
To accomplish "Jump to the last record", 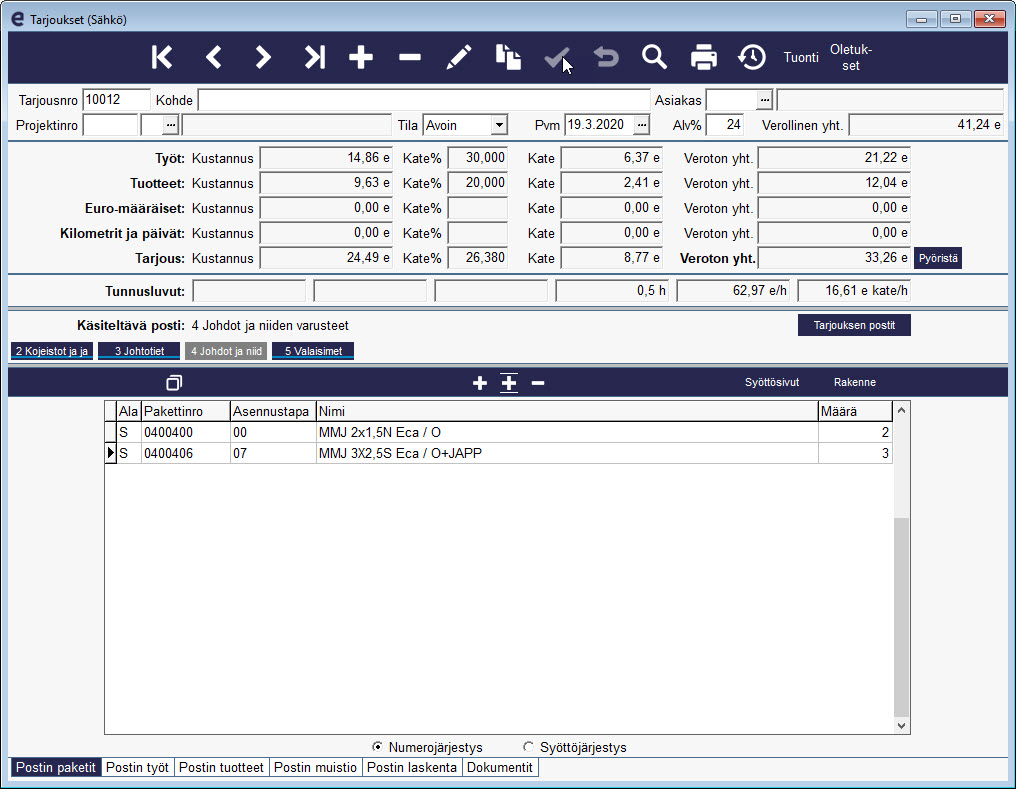I will (x=314, y=58).
